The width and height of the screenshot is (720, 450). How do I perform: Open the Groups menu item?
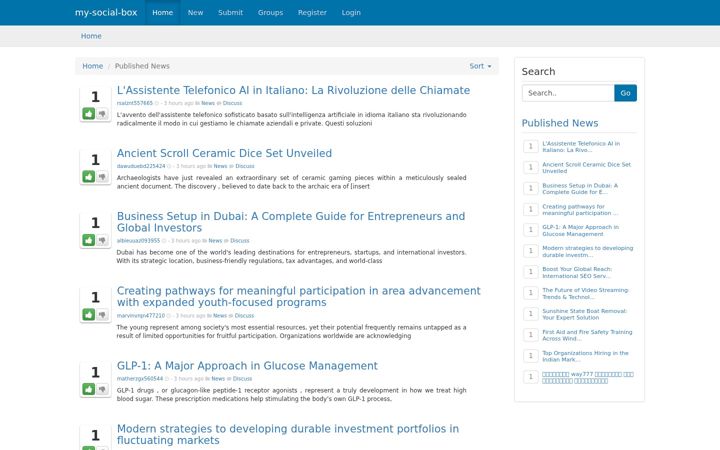(x=270, y=12)
